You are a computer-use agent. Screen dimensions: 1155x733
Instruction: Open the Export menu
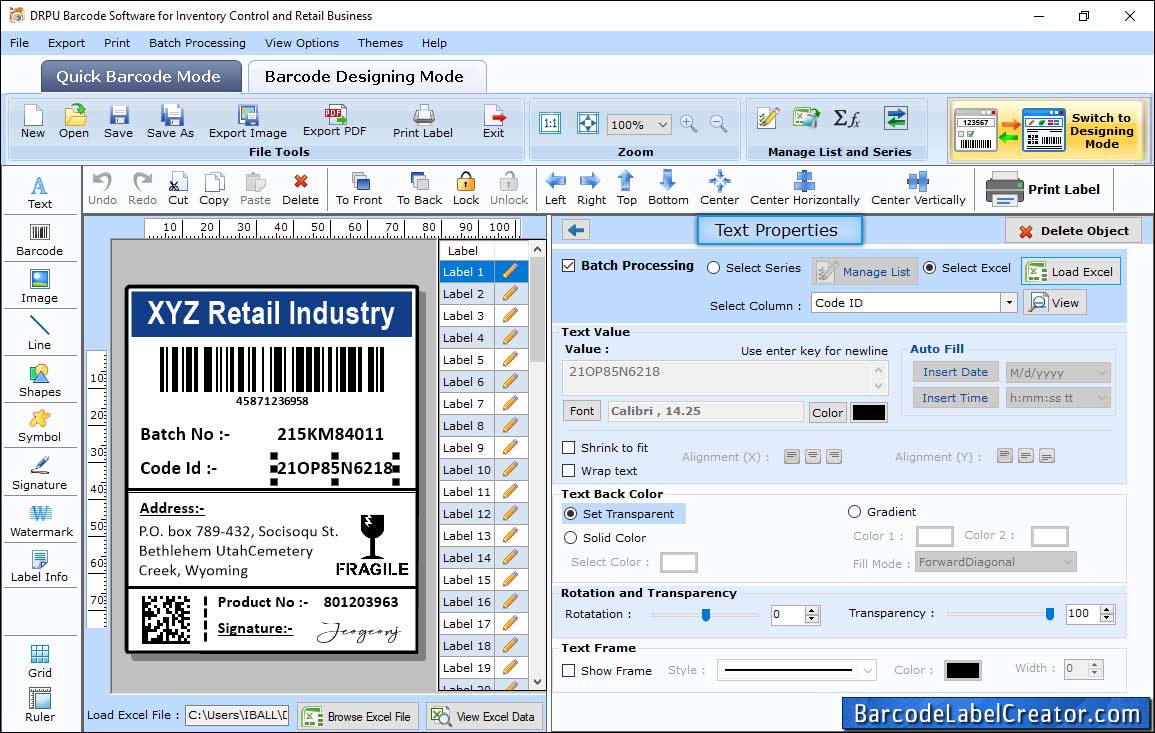[x=66, y=43]
